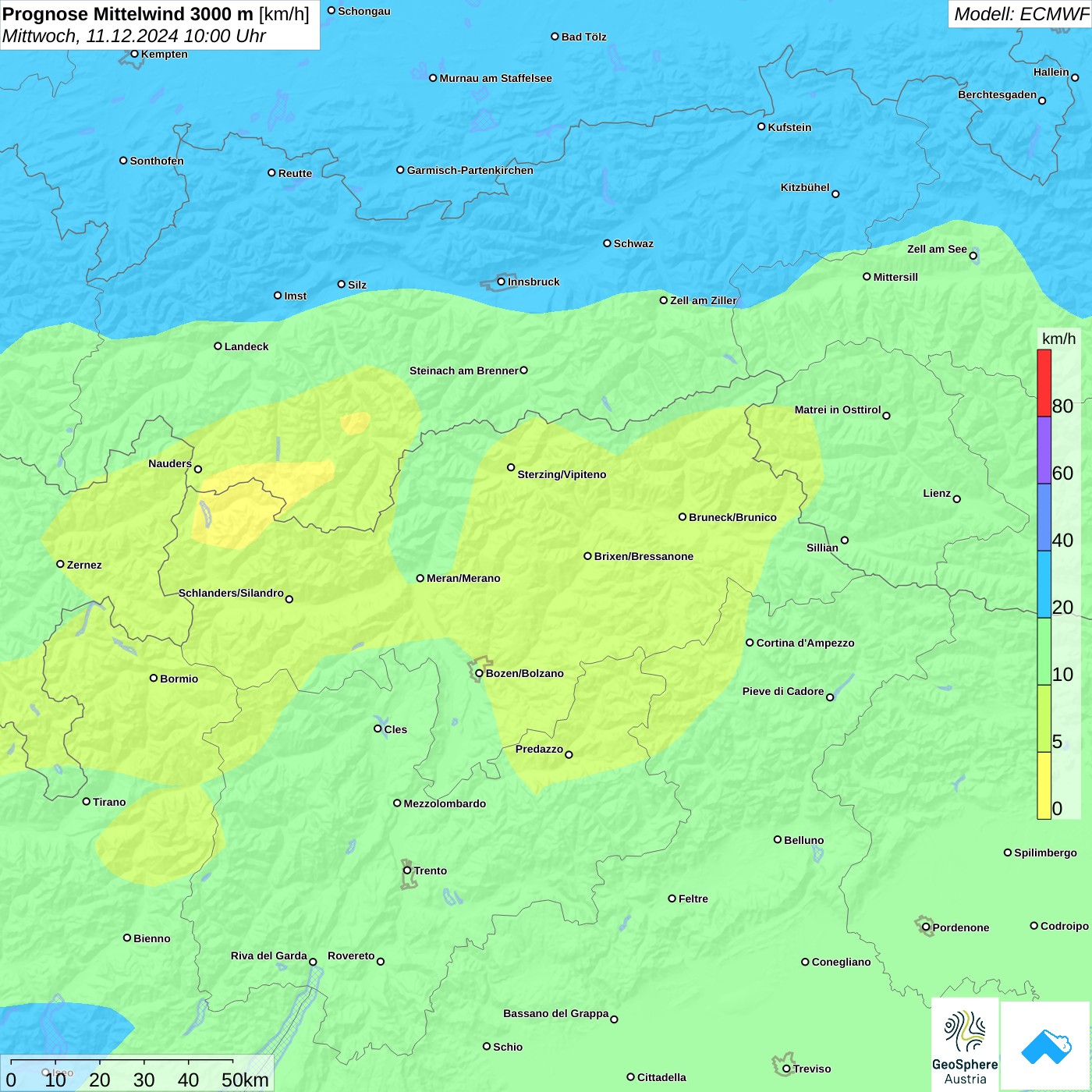Select the Bormio location marker

[154, 678]
